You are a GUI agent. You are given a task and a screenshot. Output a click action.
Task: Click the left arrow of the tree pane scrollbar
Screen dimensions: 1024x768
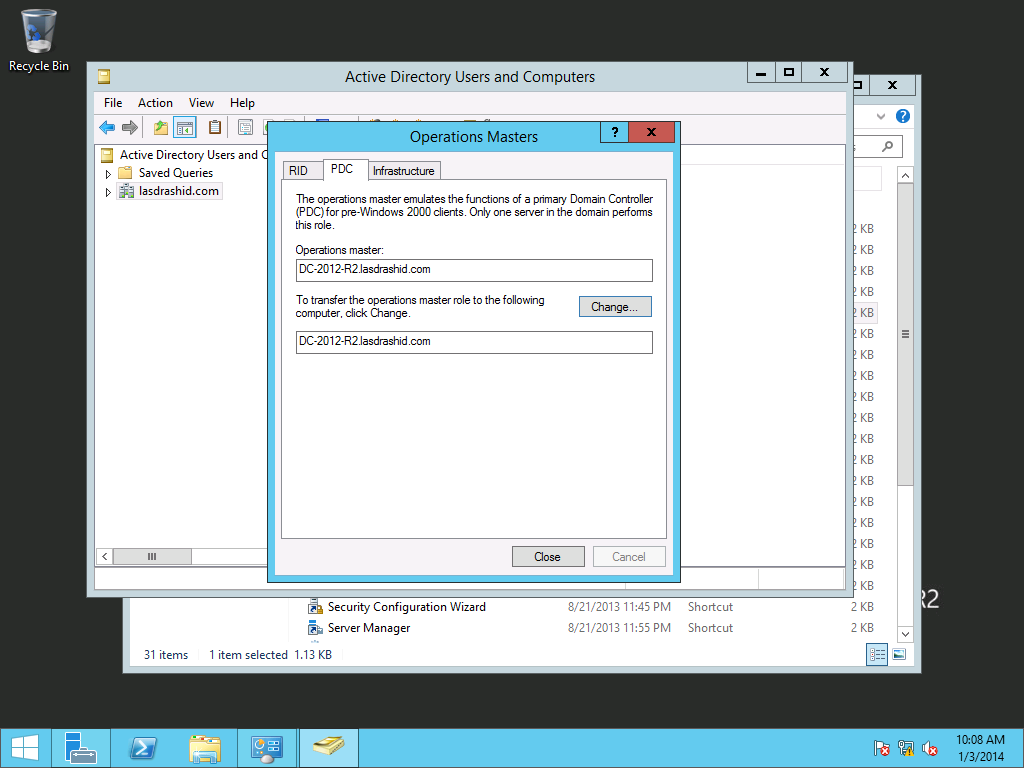pos(104,556)
